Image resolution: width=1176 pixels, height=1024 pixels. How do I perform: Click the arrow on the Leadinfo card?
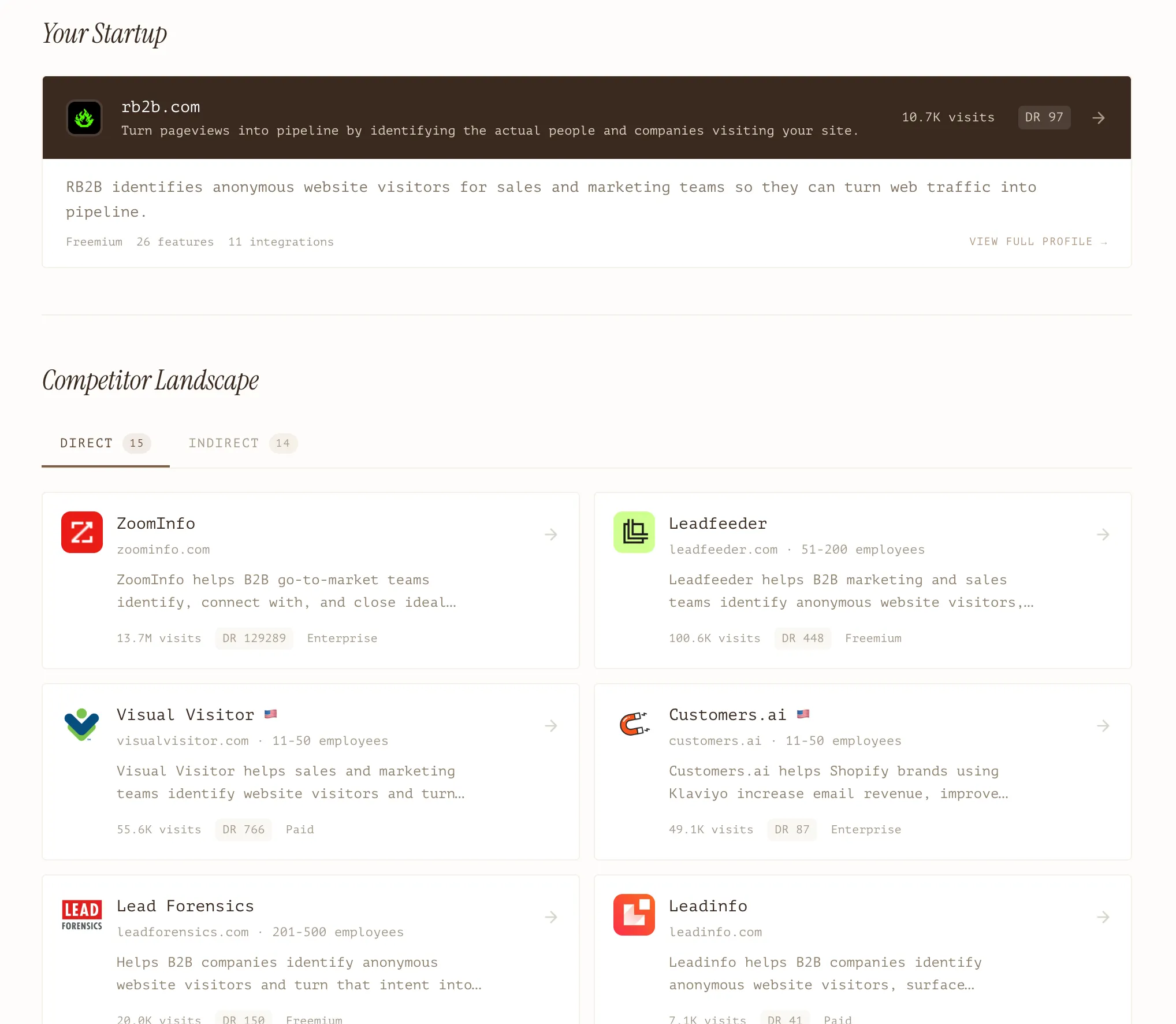click(1104, 917)
